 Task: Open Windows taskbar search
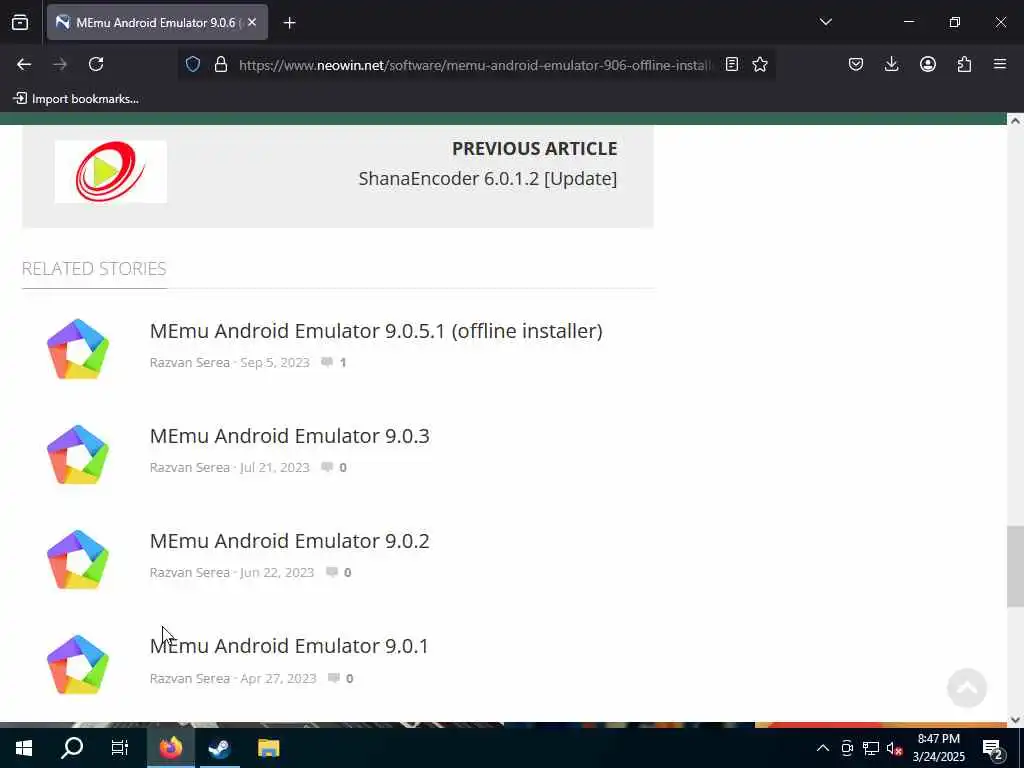pos(72,748)
